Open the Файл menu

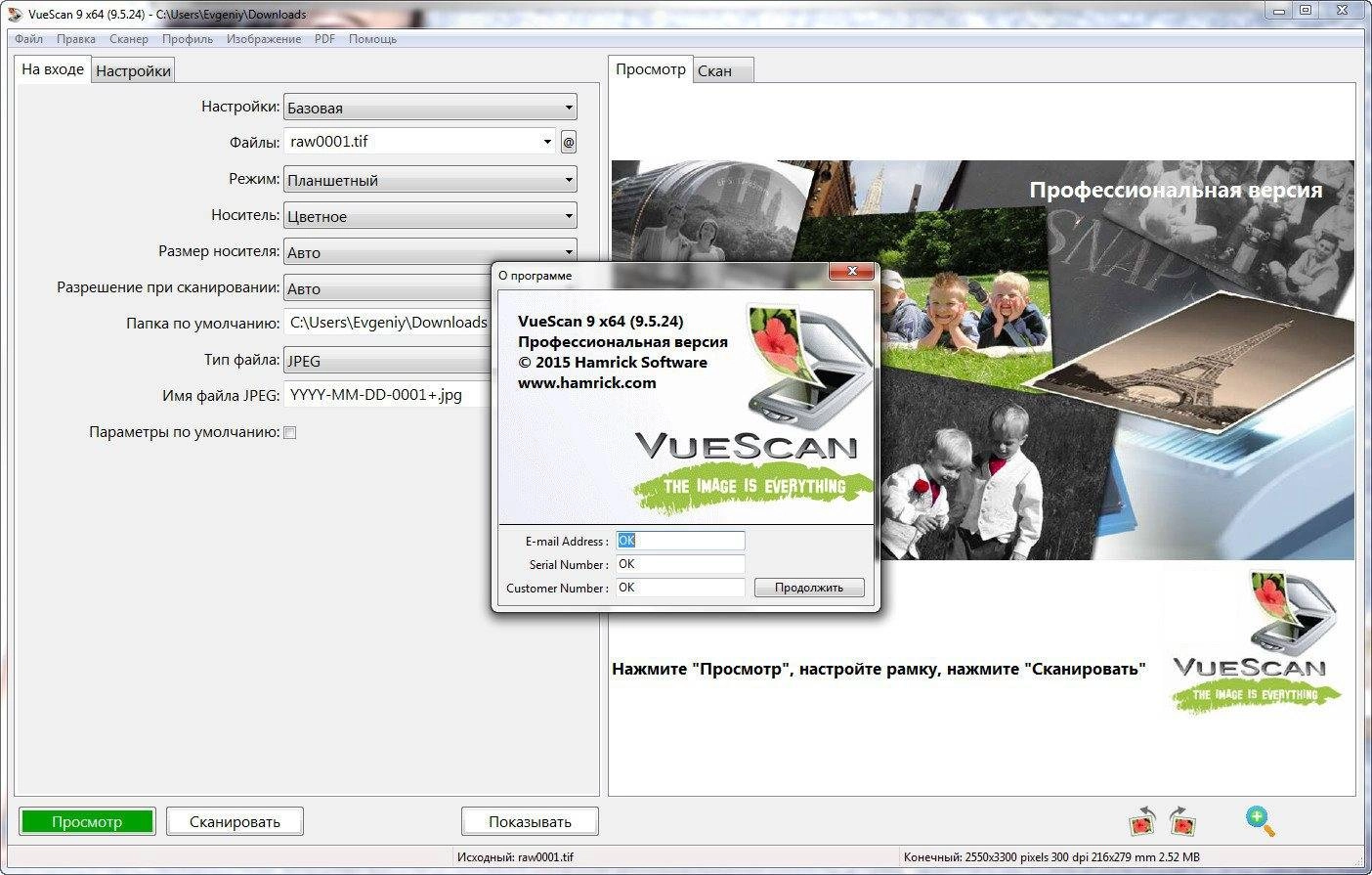coord(28,39)
